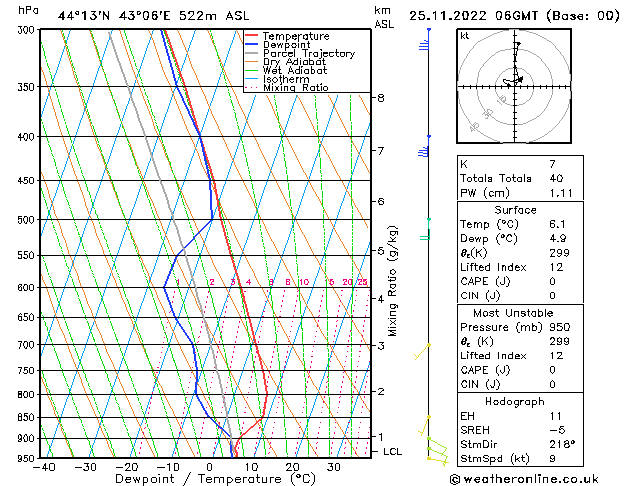
Task: Click the SREH value −5
Action: [557, 430]
